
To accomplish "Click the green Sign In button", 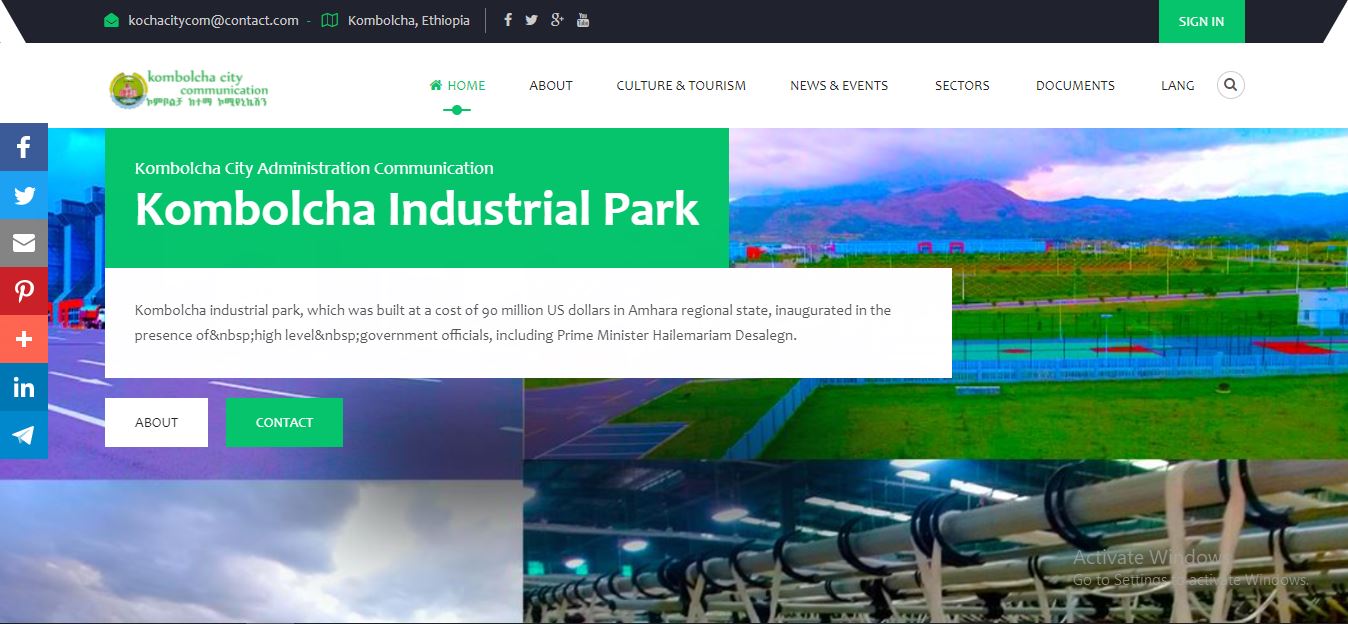I will coord(1201,21).
